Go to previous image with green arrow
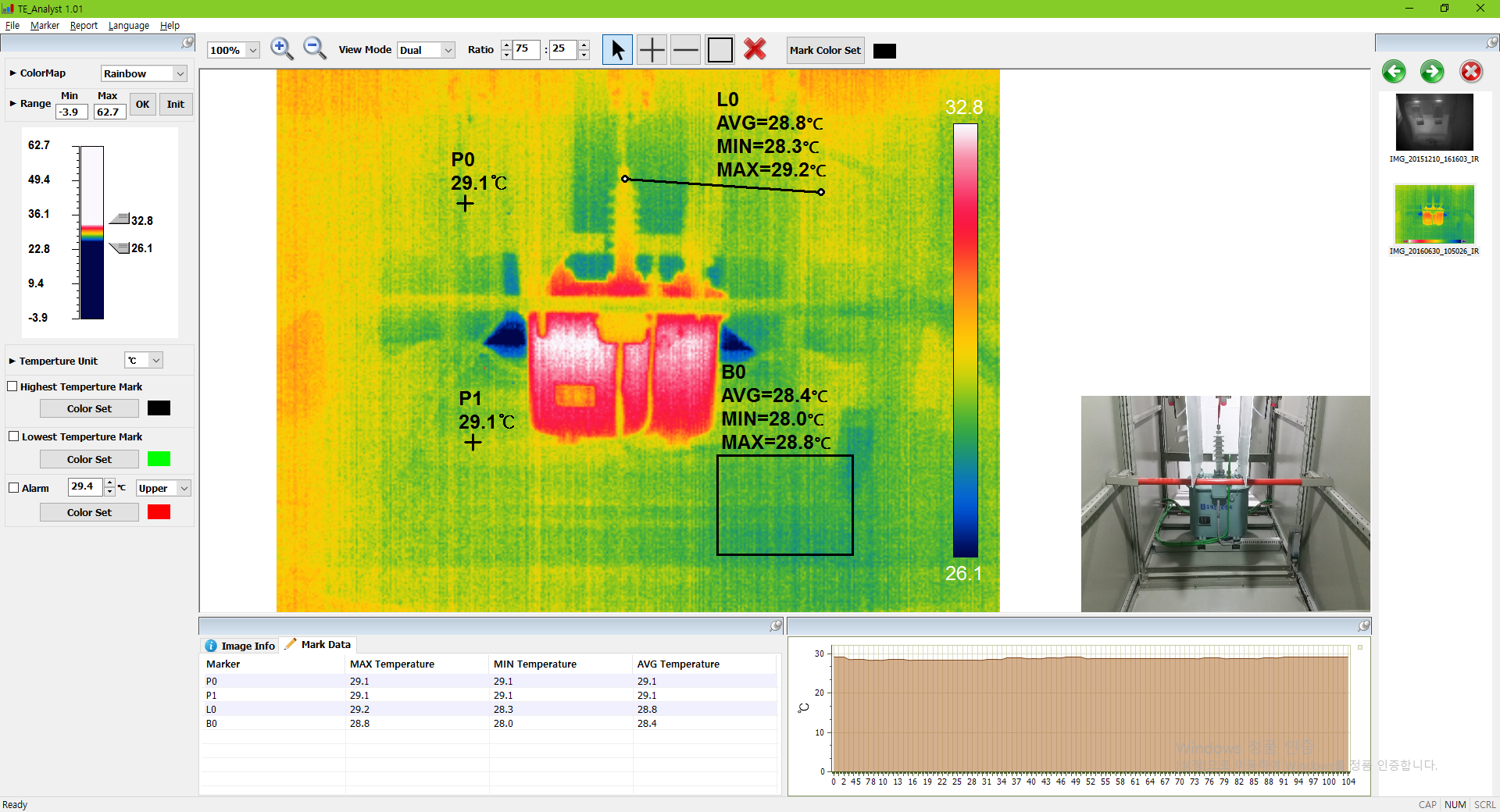The height and width of the screenshot is (812, 1500). pyautogui.click(x=1394, y=72)
